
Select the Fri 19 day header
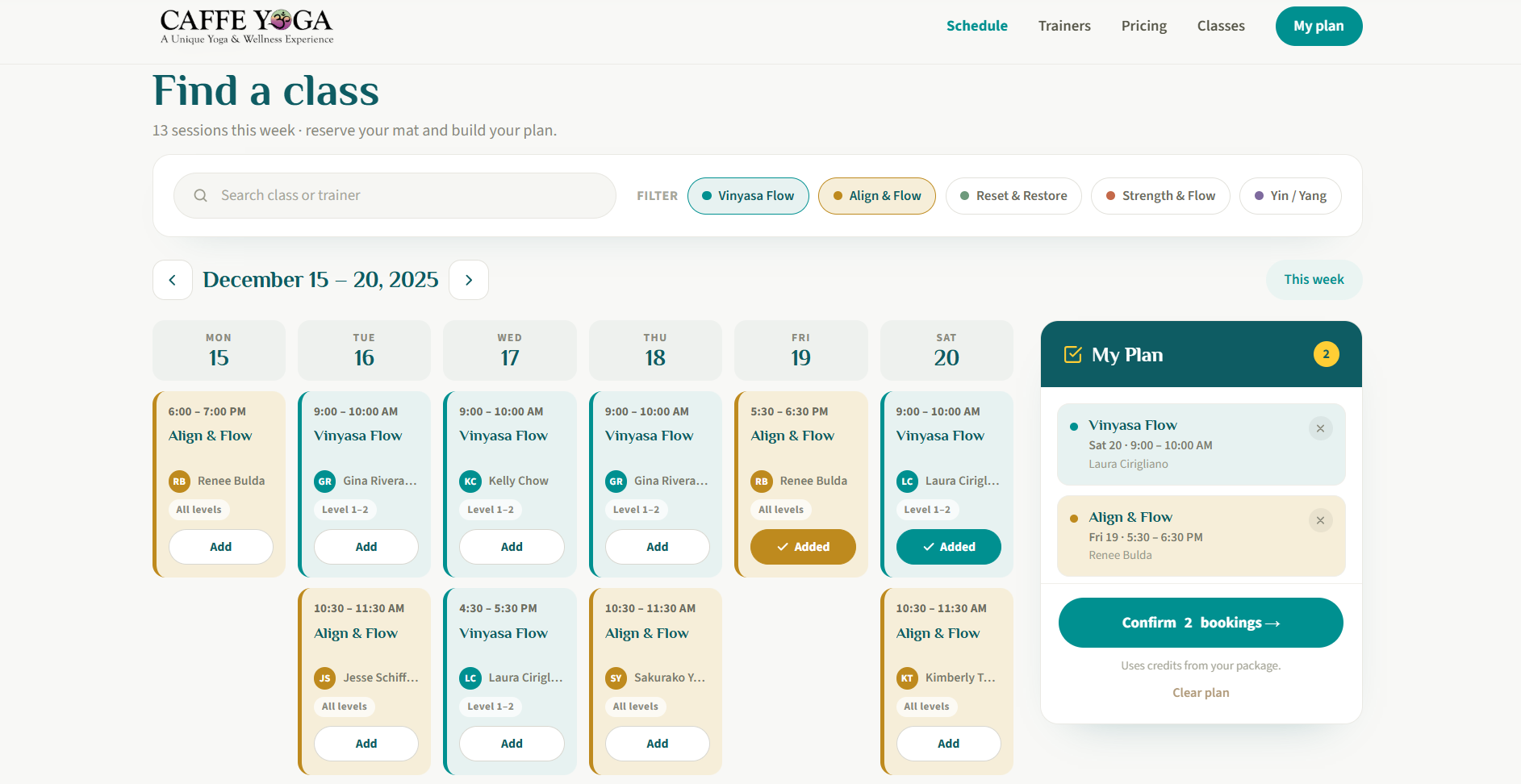801,350
